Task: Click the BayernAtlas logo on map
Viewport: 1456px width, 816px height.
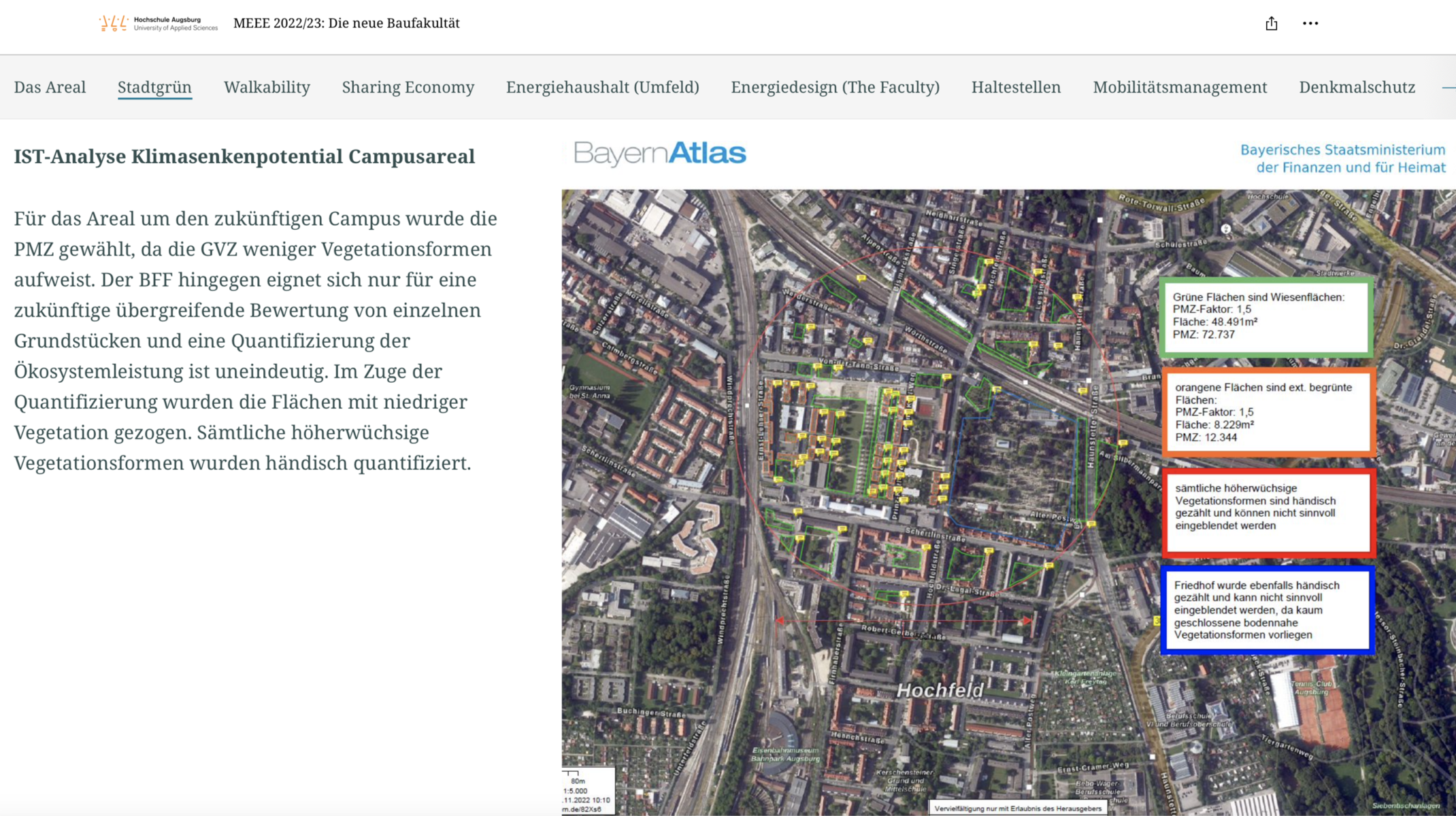Action: pos(659,154)
